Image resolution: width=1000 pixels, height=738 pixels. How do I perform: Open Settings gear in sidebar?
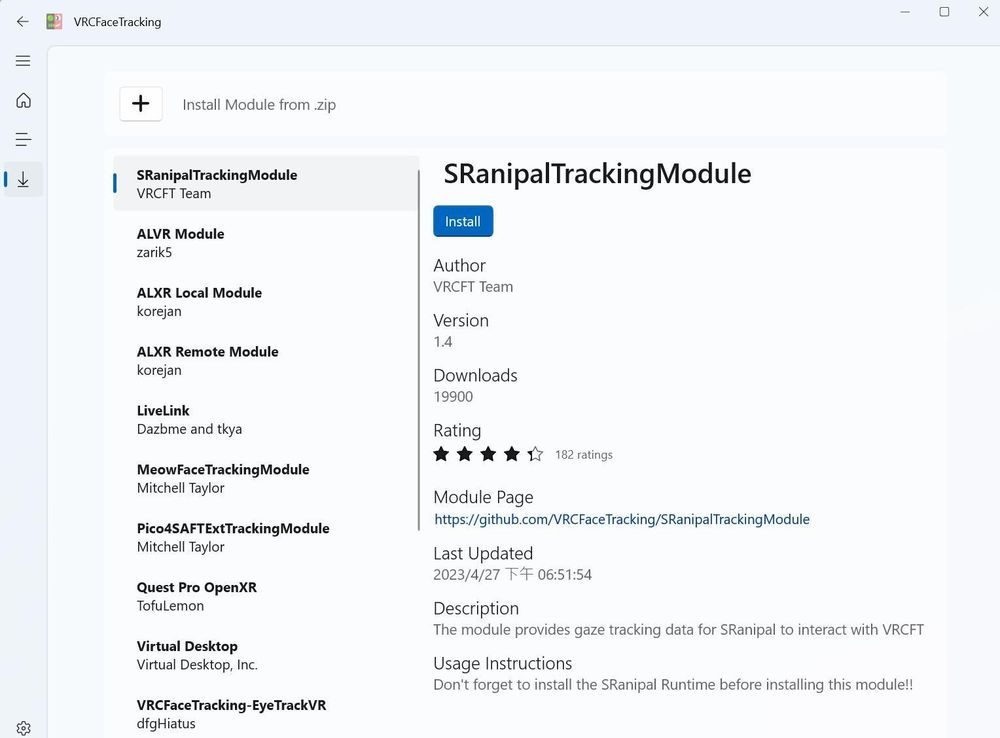tap(23, 728)
